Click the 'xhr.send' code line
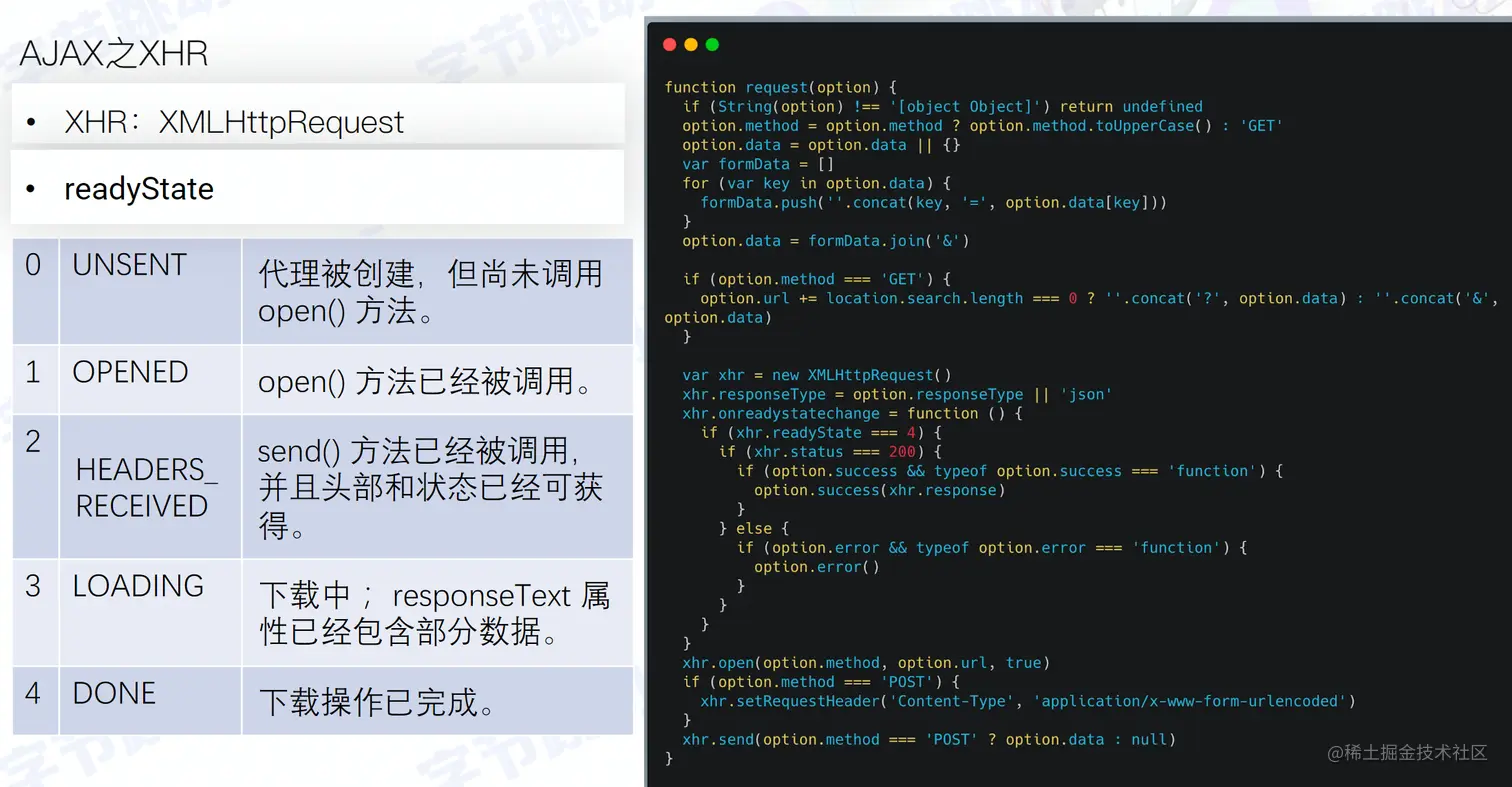1512x787 pixels. tap(929, 740)
